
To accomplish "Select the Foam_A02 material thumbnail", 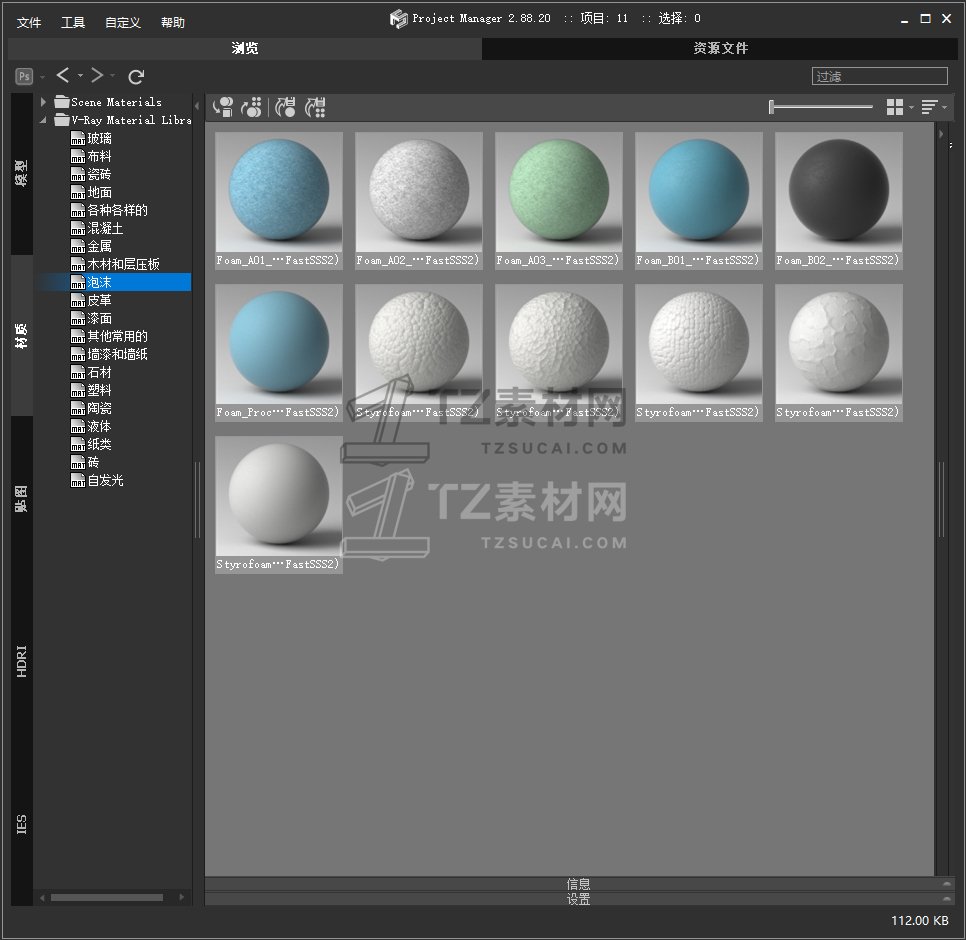I will pyautogui.click(x=419, y=200).
